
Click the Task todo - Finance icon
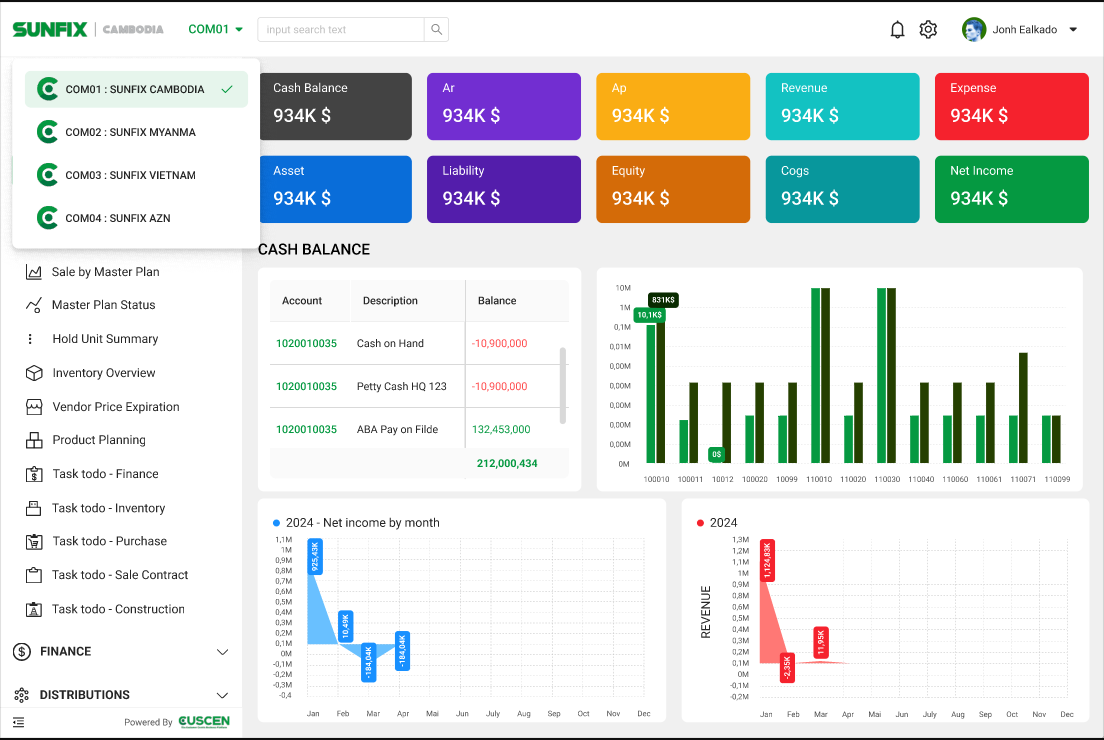point(34,474)
